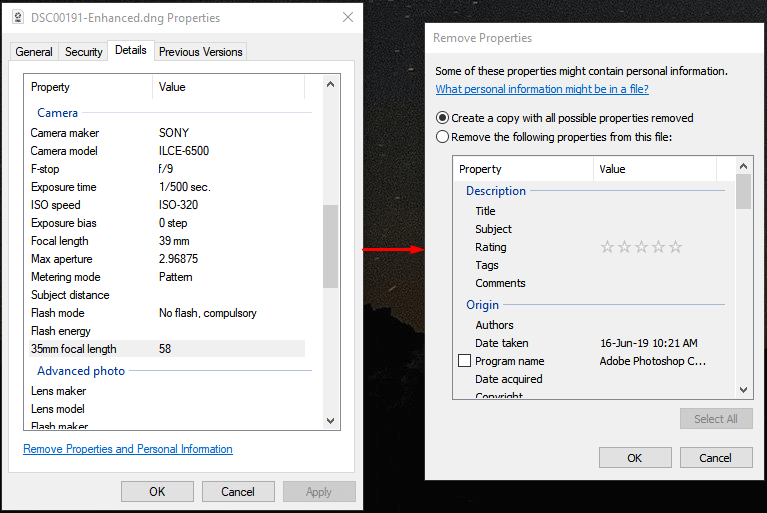767x513 pixels.
Task: Set rating to five stars
Action: click(x=676, y=247)
